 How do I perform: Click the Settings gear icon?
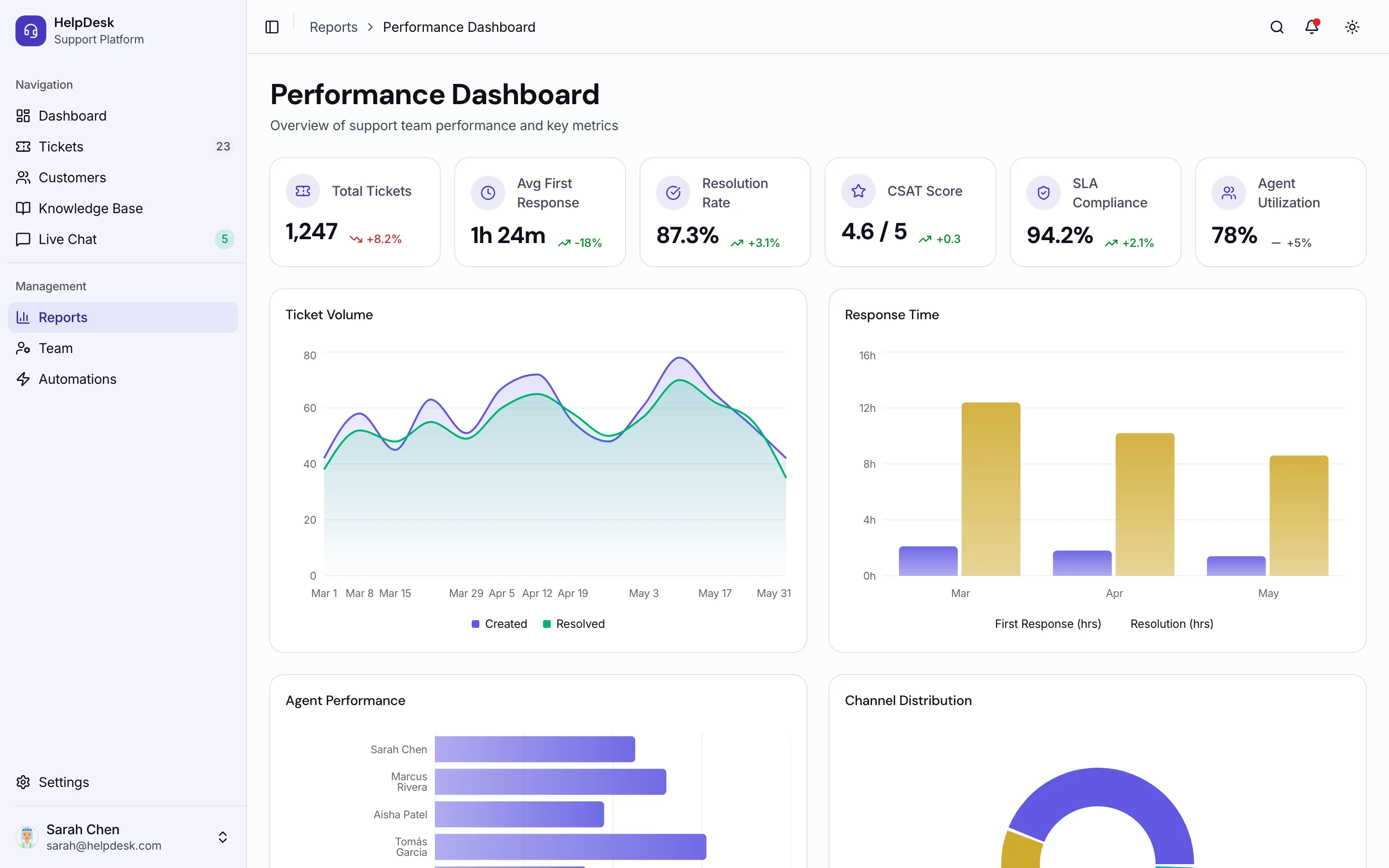(23, 782)
